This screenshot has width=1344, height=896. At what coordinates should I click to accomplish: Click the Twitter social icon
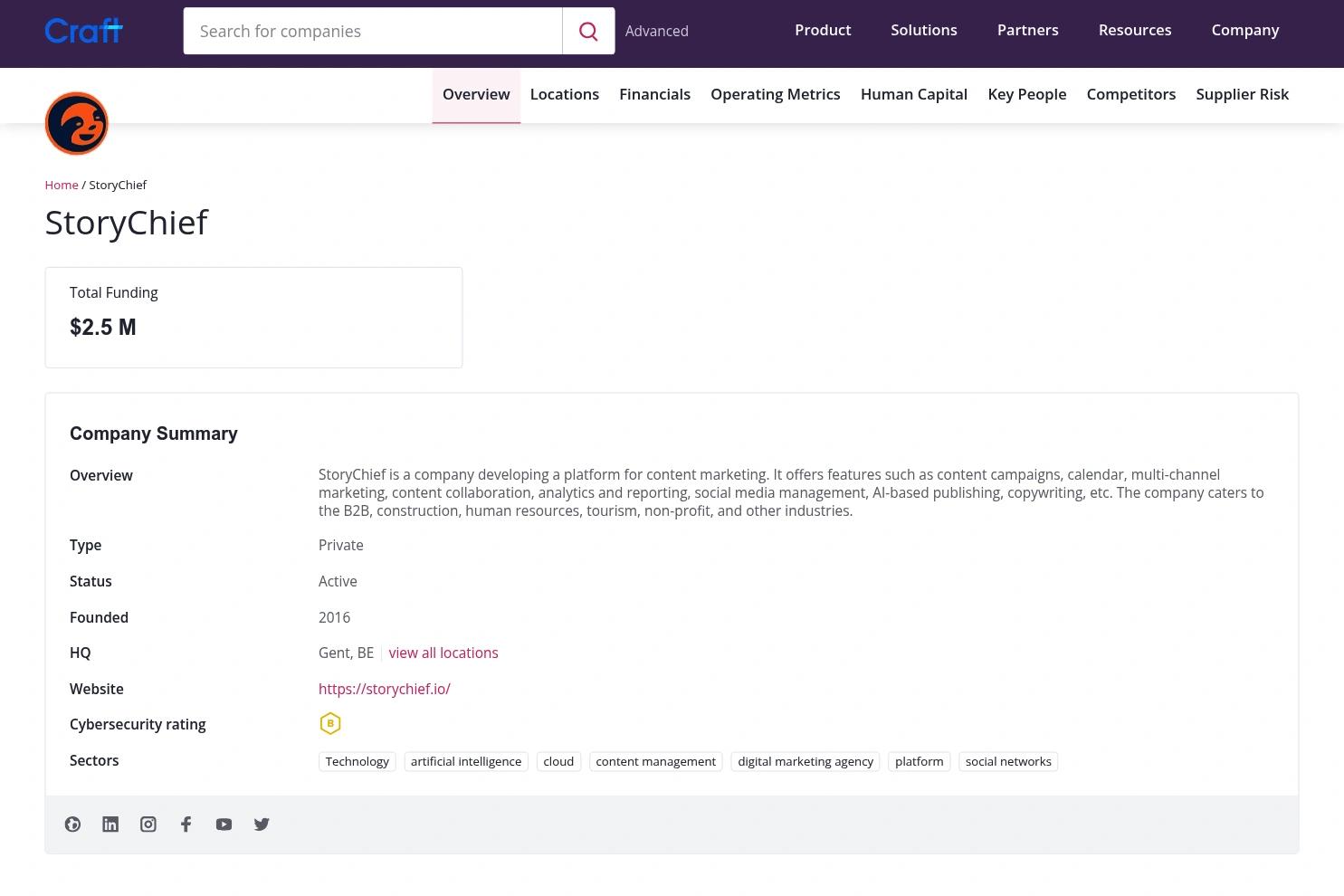pos(262,824)
